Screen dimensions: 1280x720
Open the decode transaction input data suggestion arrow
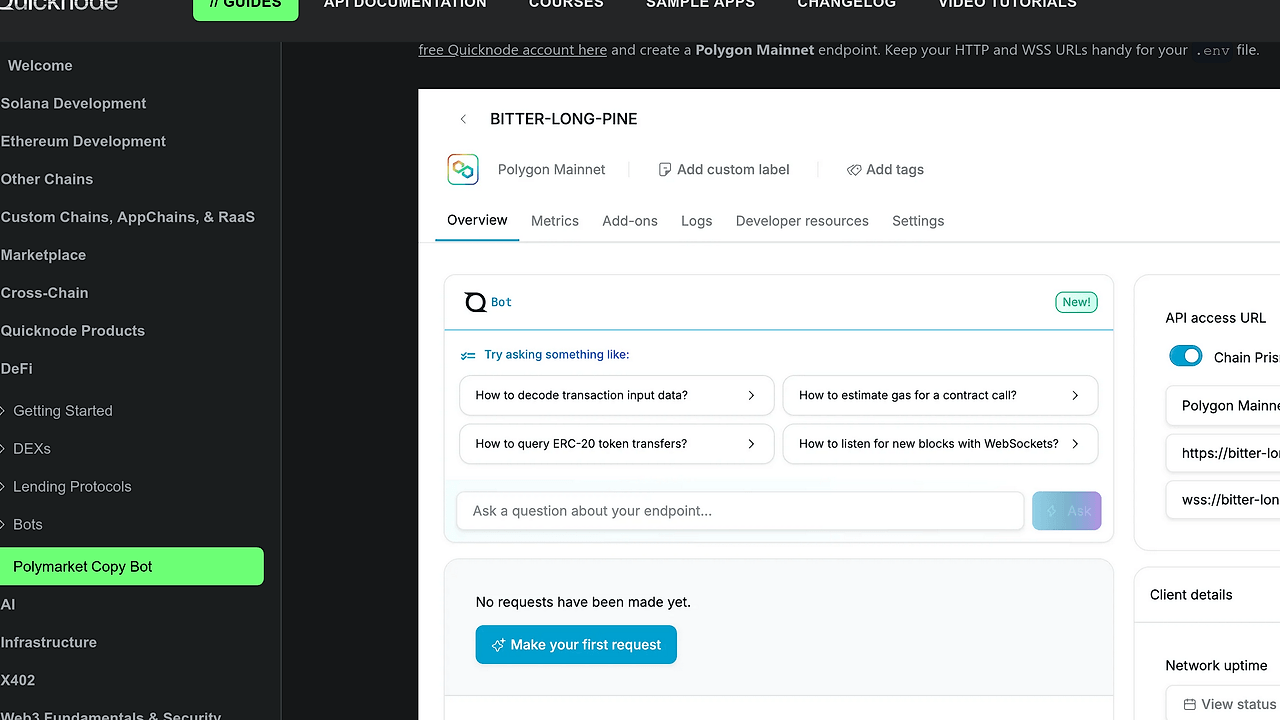[751, 395]
